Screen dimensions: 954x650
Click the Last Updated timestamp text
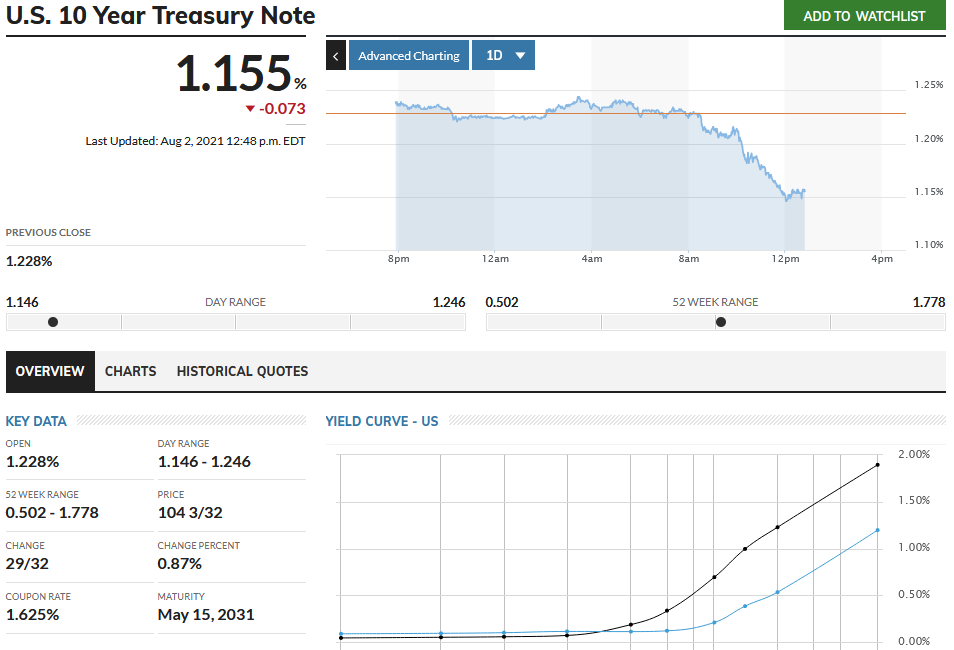coord(195,141)
